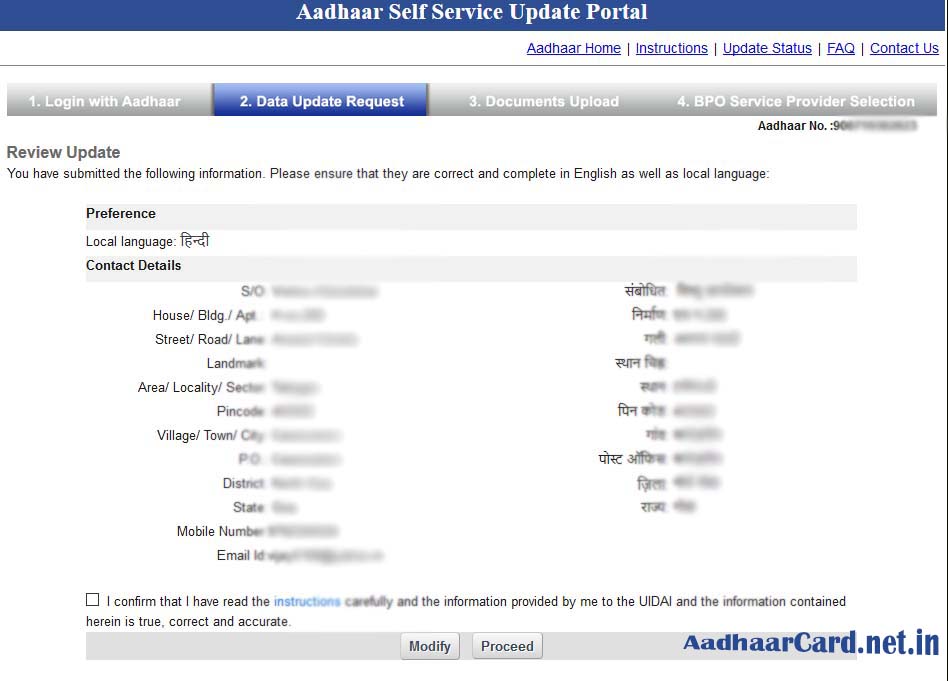Click the House/ Bldg./ Apt label
This screenshot has height=681, width=948.
pyautogui.click(x=204, y=315)
